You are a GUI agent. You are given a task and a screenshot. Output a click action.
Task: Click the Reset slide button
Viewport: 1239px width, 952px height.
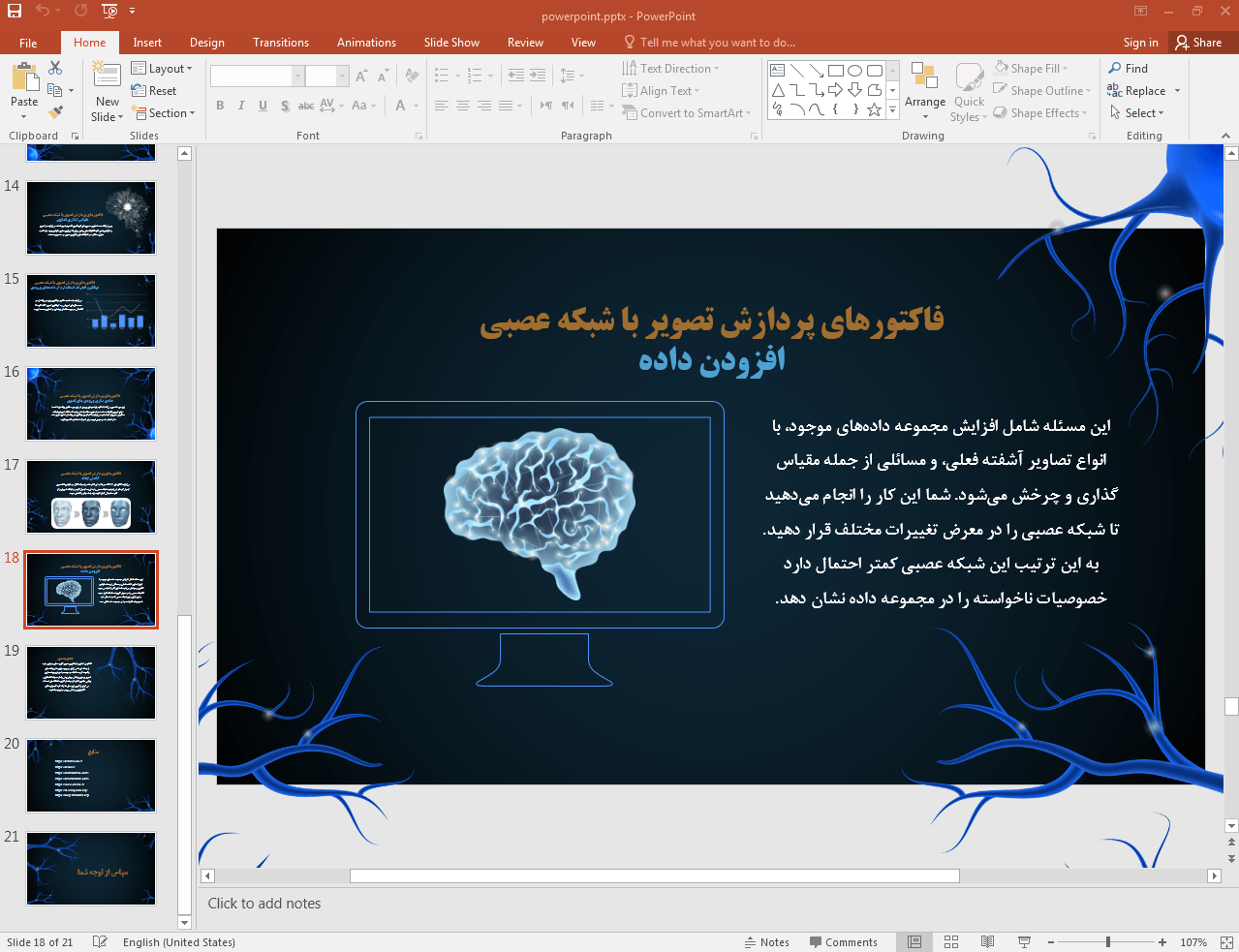pos(154,91)
